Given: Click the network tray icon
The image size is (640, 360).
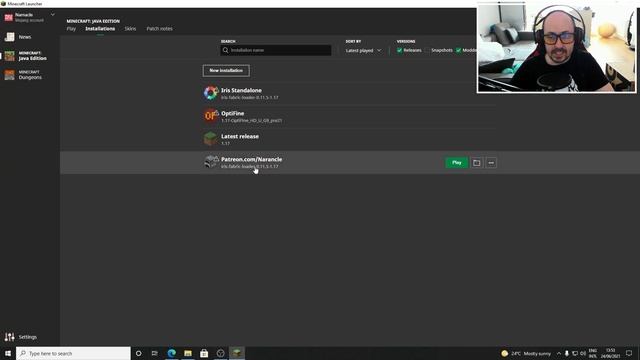Looking at the screenshot, I should [x=575, y=353].
